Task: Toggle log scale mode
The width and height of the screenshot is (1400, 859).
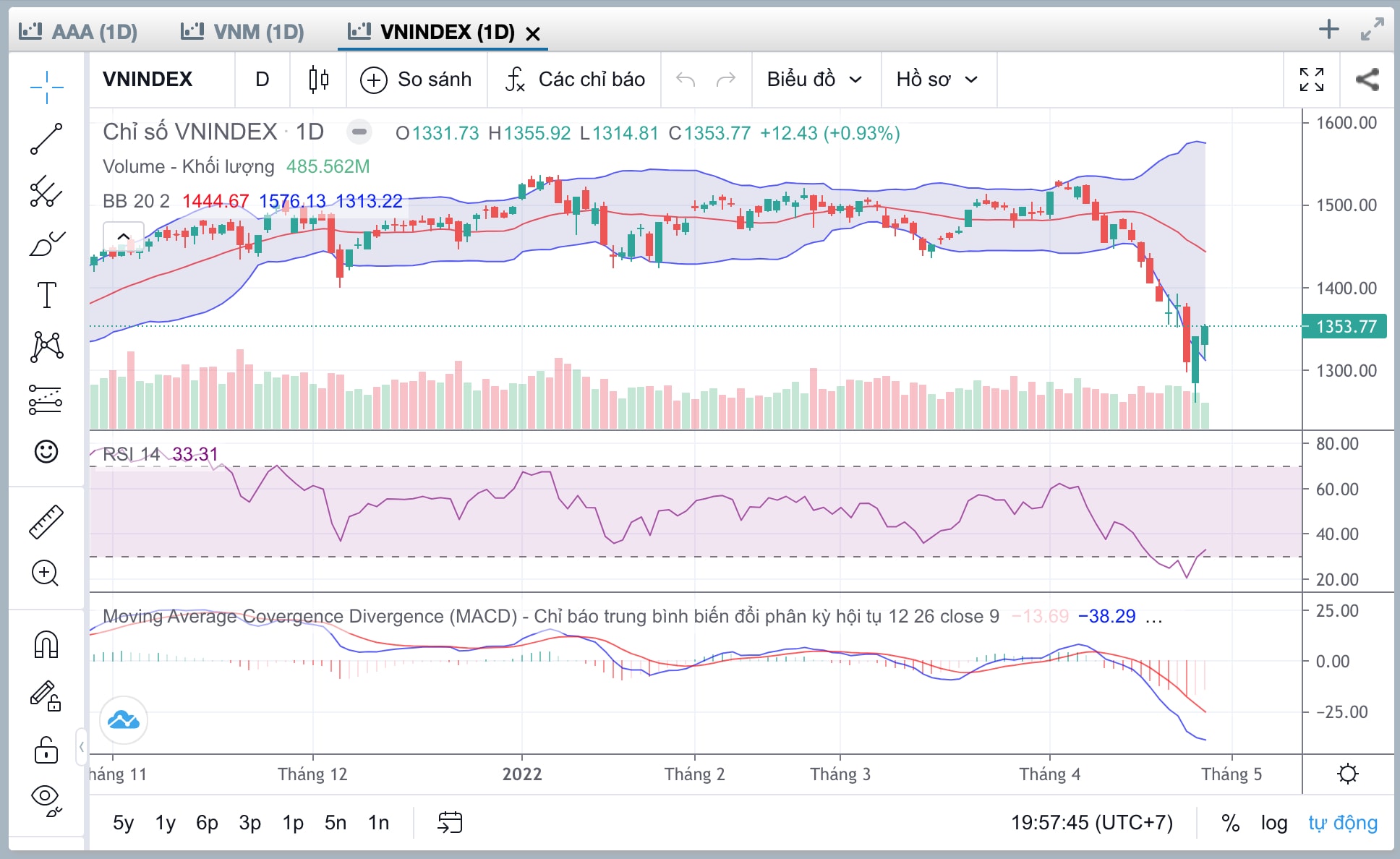Action: 1274,822
